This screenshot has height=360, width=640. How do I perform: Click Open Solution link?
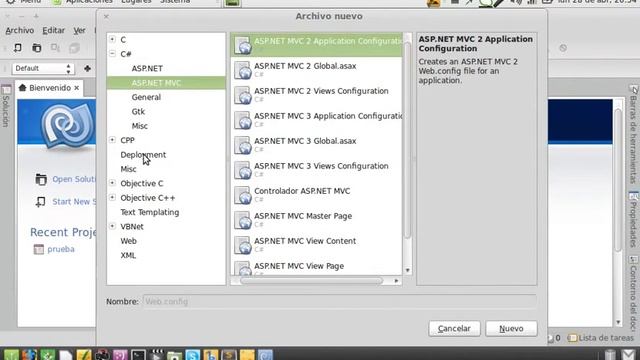74,179
